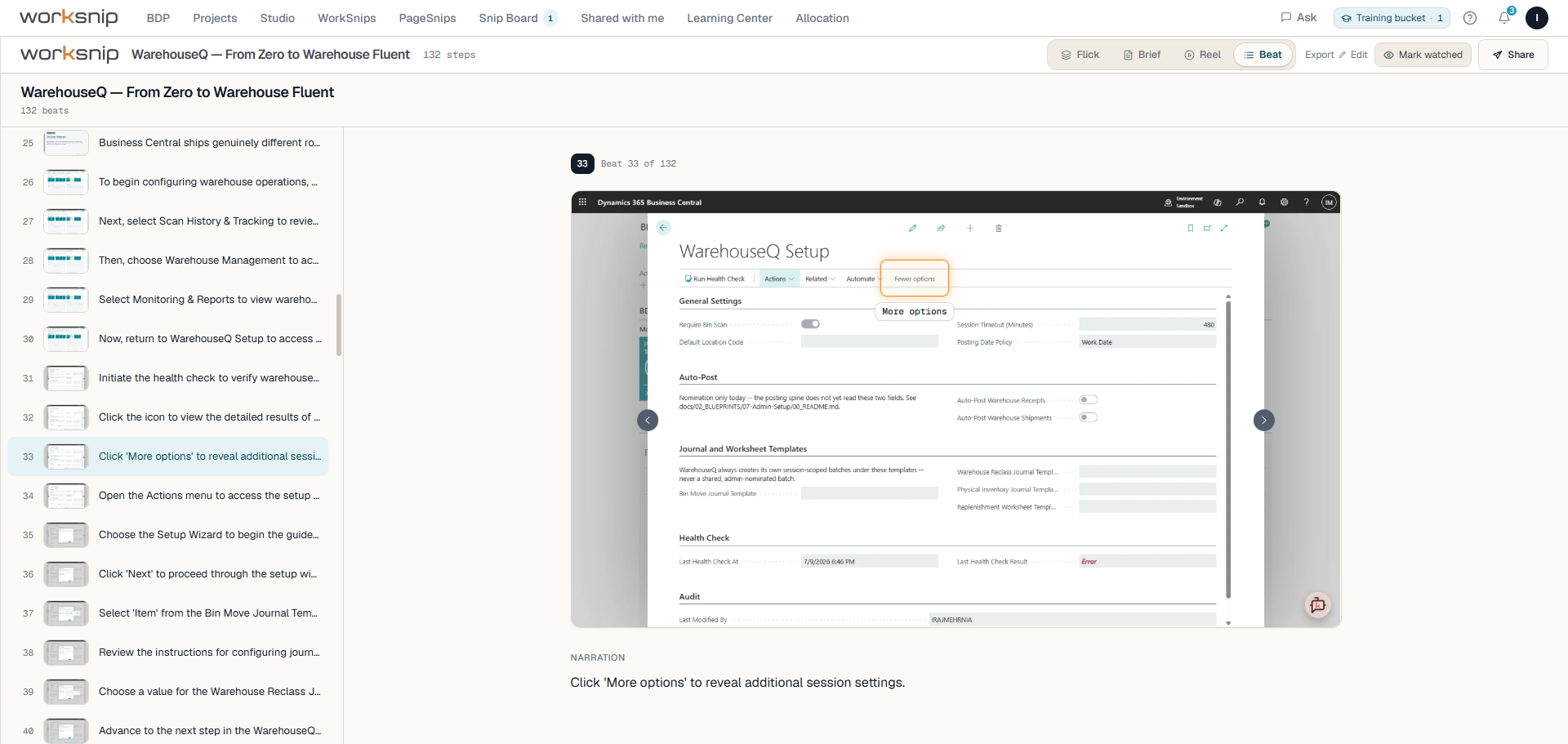Screen dimensions: 1568x744
Task: Click the plus new-record icon above WarehouseQ Setup
Action: 970,229
